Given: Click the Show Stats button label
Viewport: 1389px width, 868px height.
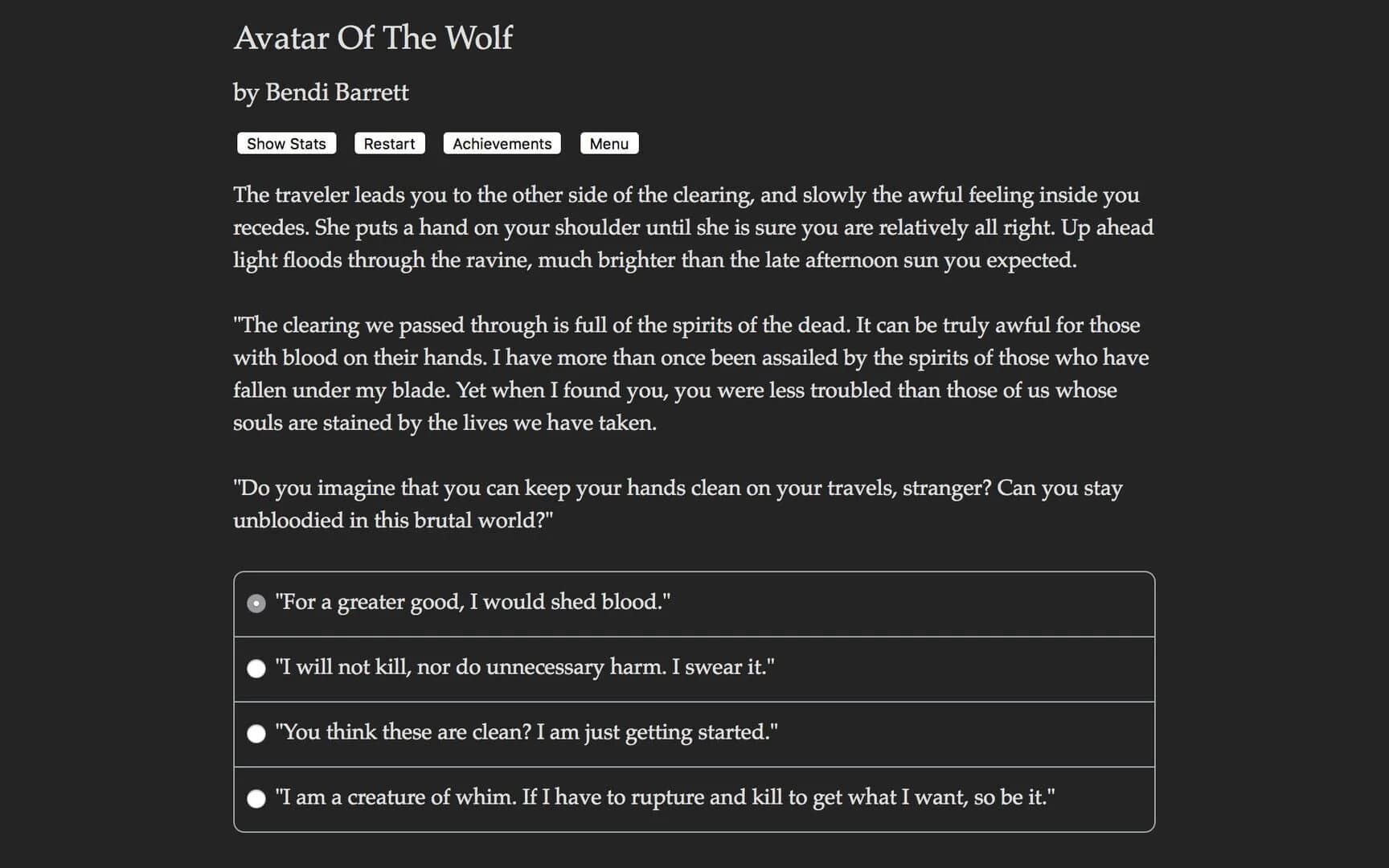Looking at the screenshot, I should 285,143.
